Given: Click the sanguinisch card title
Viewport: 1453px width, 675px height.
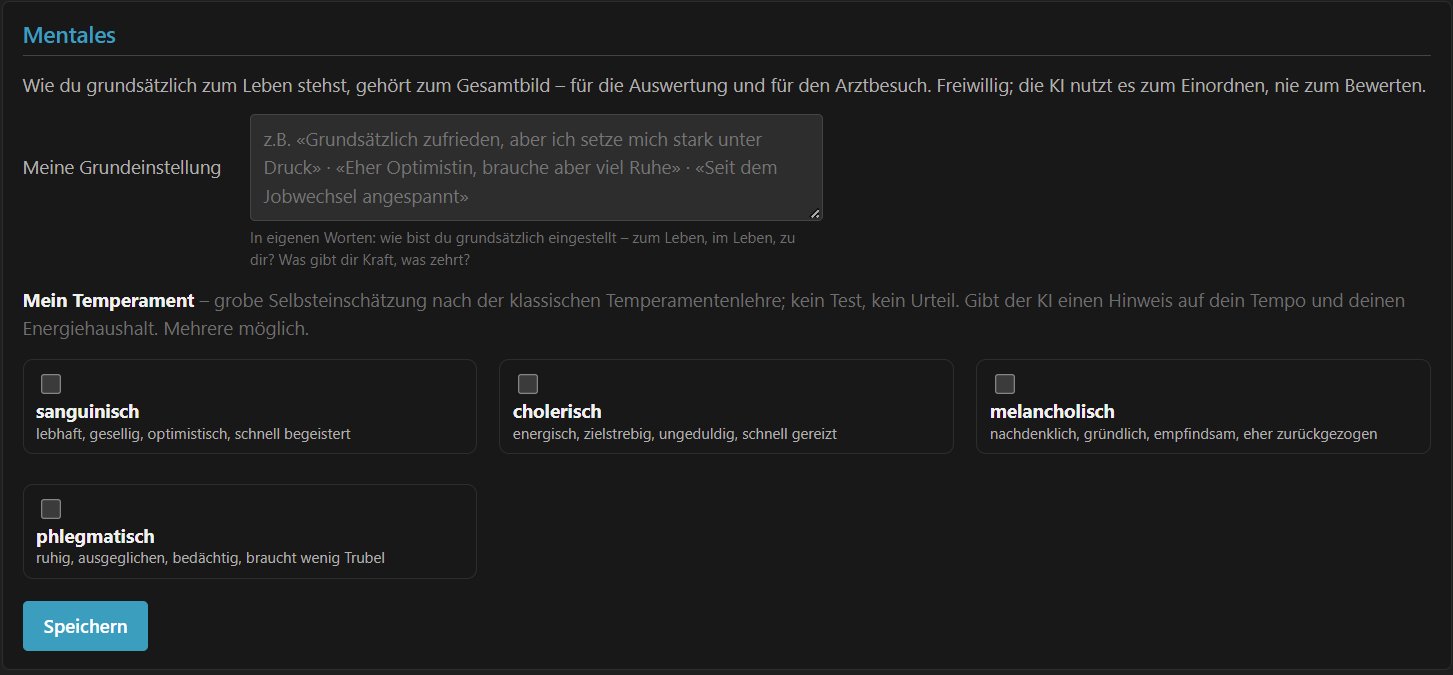Looking at the screenshot, I should [87, 412].
